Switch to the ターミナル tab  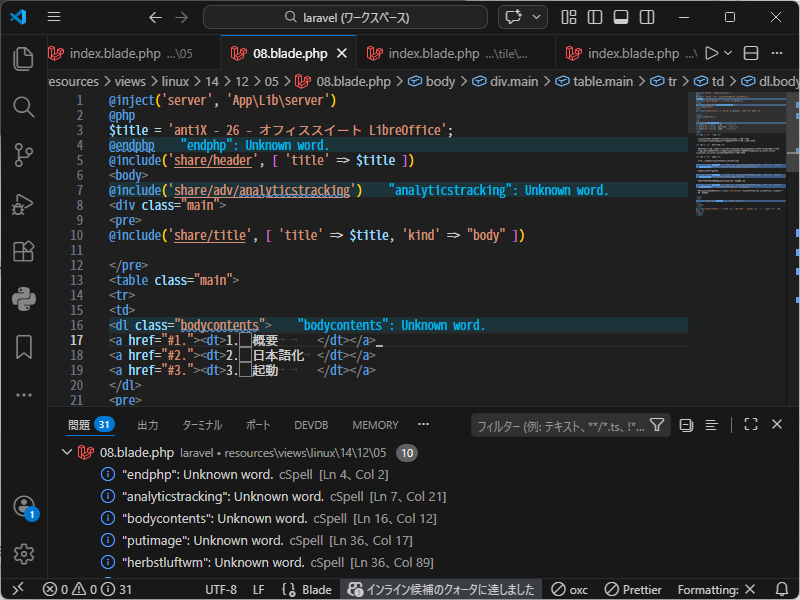(x=202, y=425)
